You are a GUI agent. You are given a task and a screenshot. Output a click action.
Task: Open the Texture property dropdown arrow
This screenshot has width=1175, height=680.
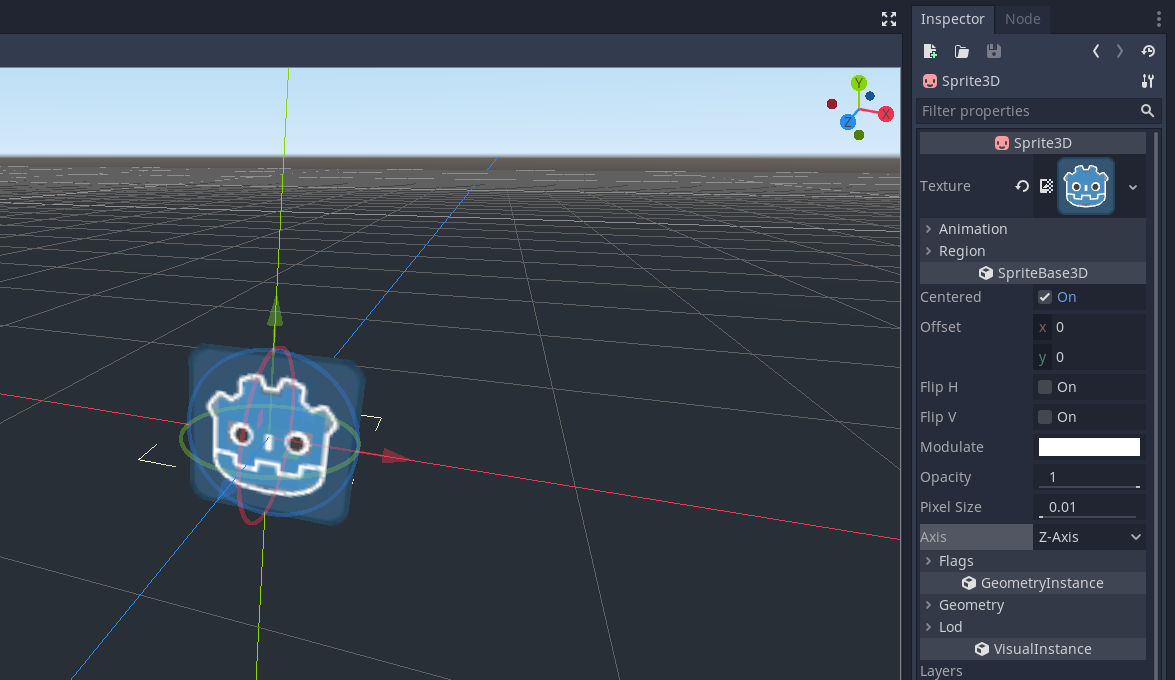point(1132,186)
